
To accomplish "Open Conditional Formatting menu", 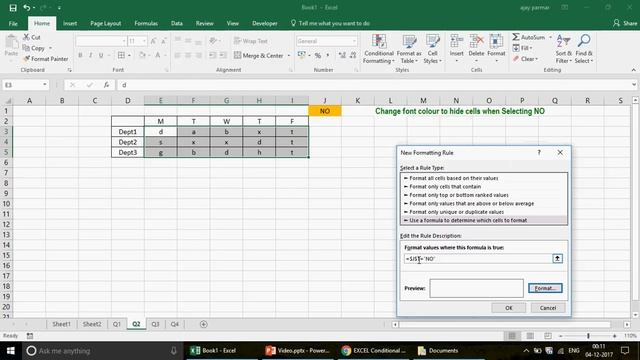I will (379, 49).
